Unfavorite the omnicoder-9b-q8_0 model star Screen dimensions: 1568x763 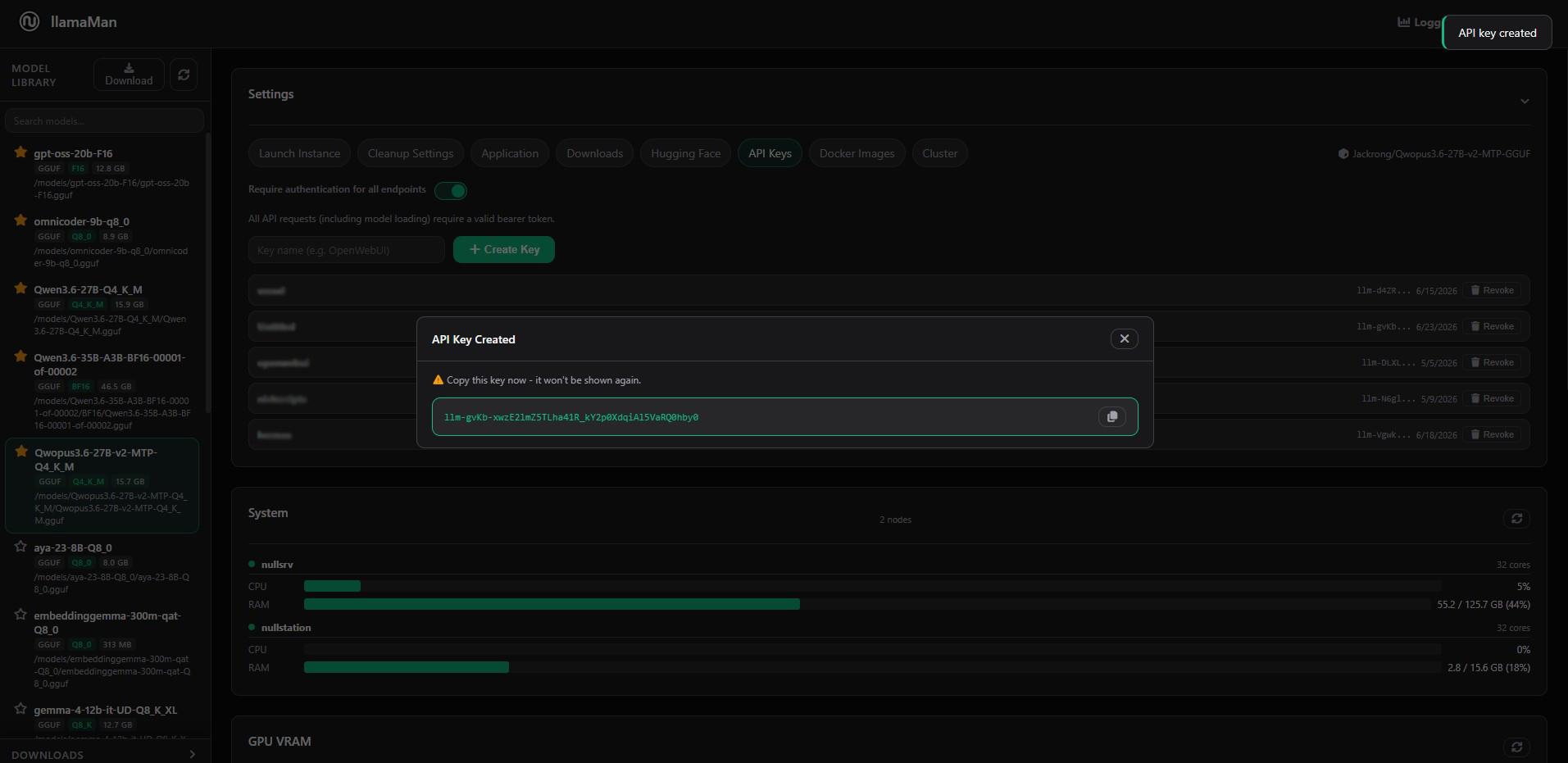point(20,220)
